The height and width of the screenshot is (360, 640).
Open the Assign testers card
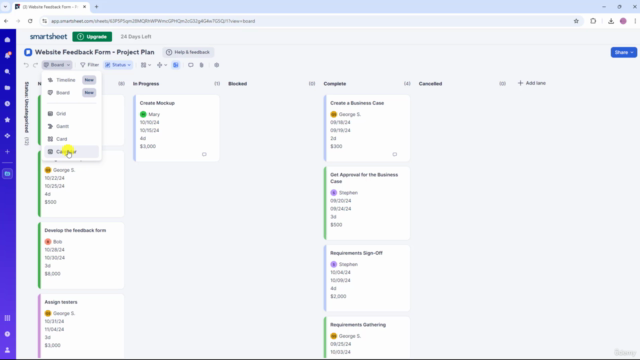point(81,326)
